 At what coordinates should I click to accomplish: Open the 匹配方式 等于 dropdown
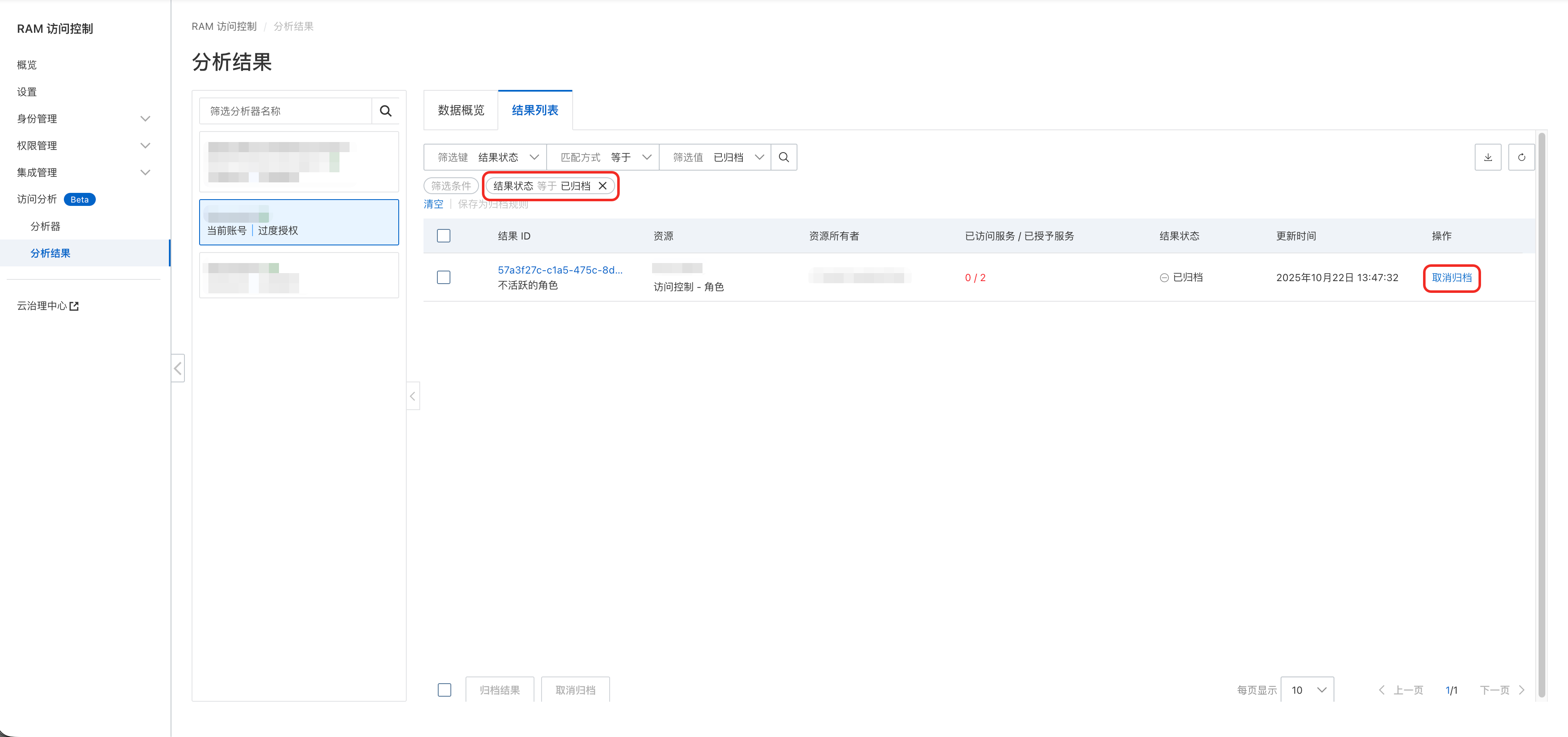602,157
